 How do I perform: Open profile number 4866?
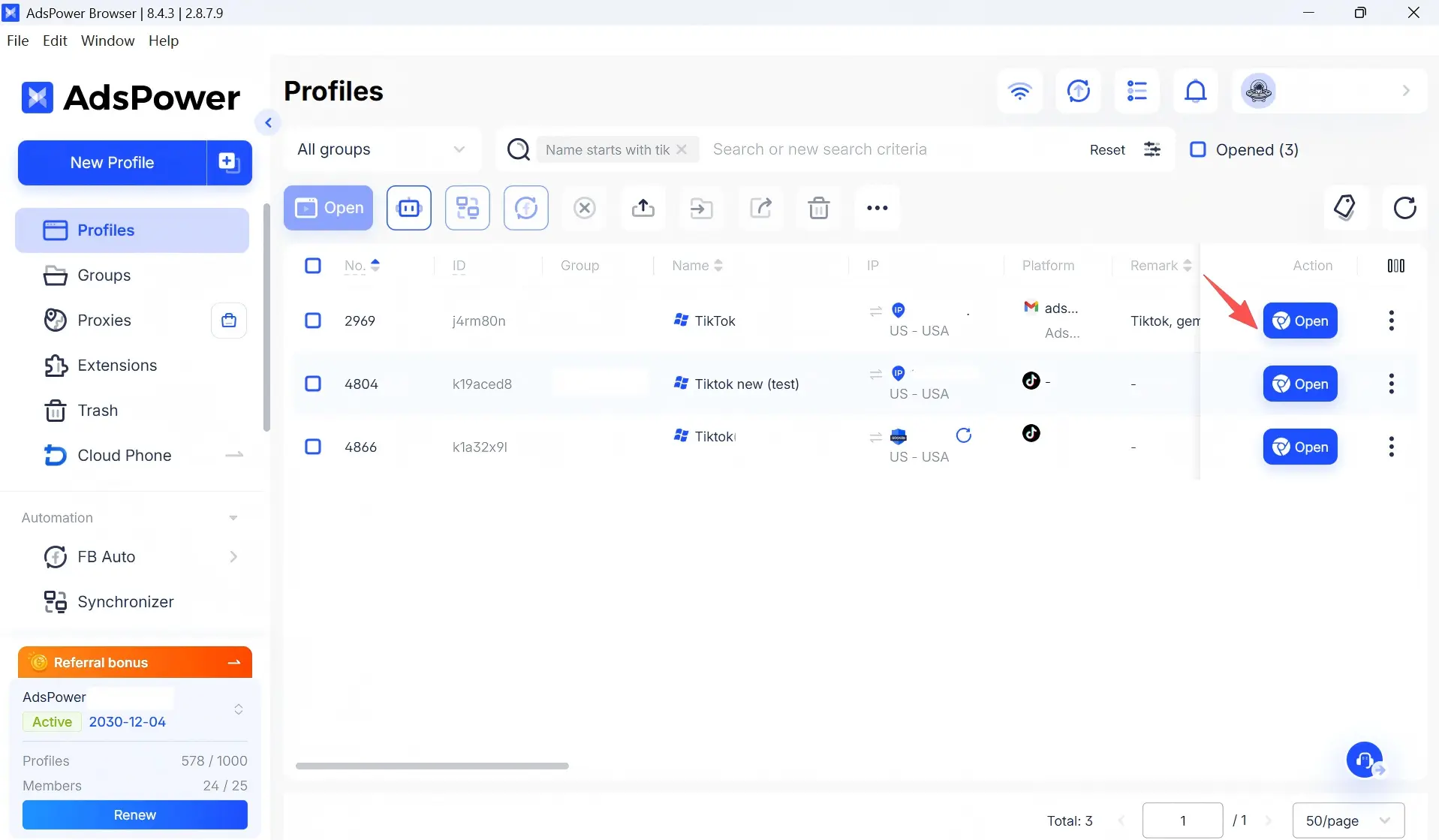click(x=1300, y=447)
